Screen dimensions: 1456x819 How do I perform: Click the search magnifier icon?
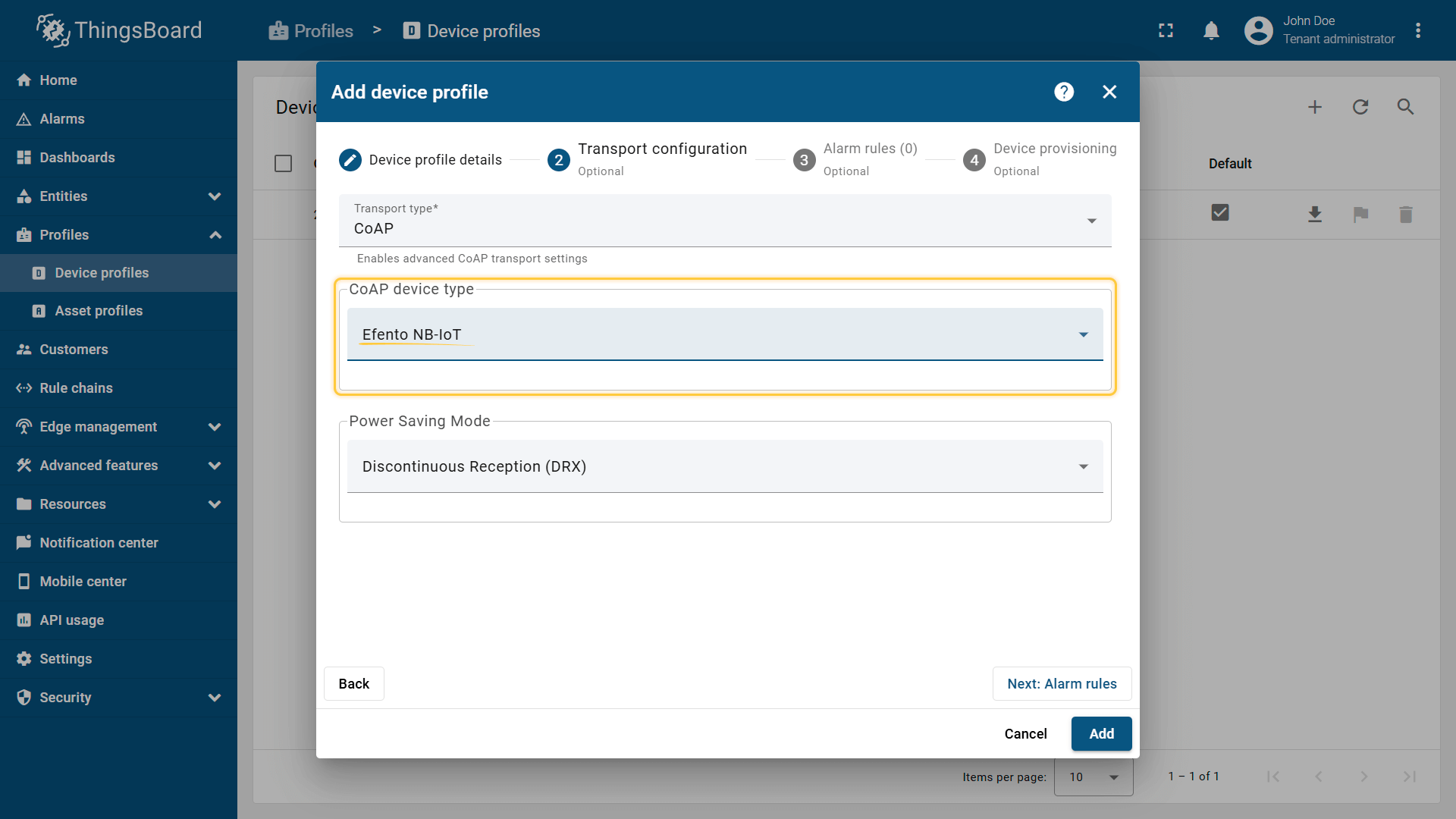click(1405, 107)
